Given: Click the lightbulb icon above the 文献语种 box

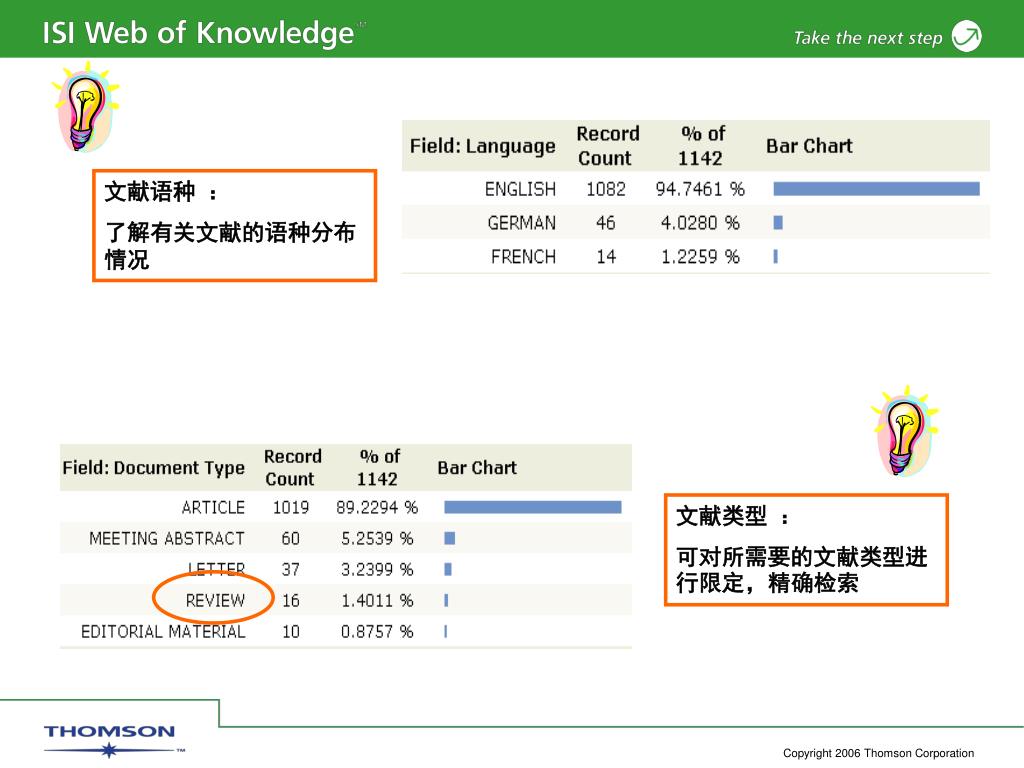Looking at the screenshot, I should click(x=86, y=107).
